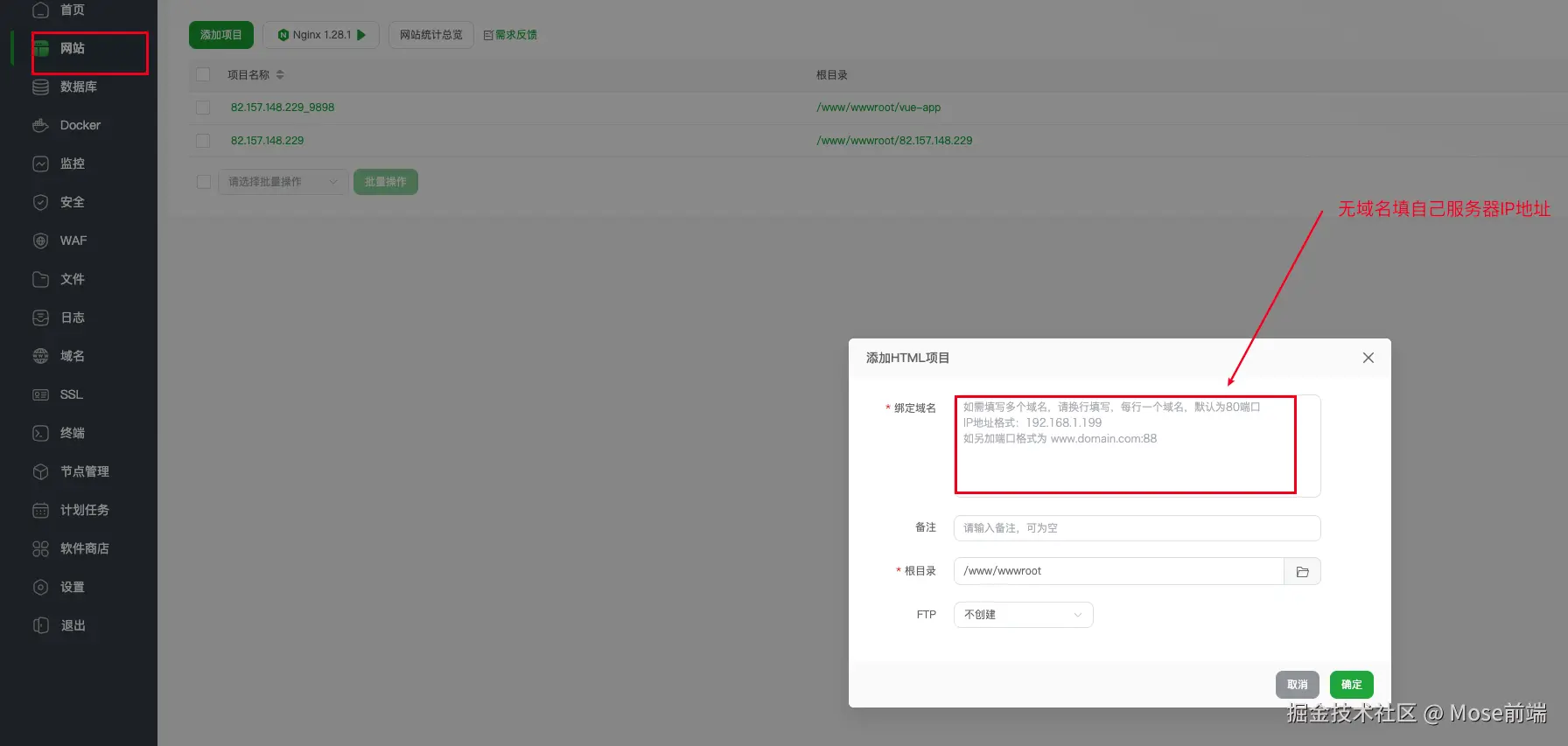Click the 终端 terminal icon
The height and width of the screenshot is (746, 1568).
(40, 433)
